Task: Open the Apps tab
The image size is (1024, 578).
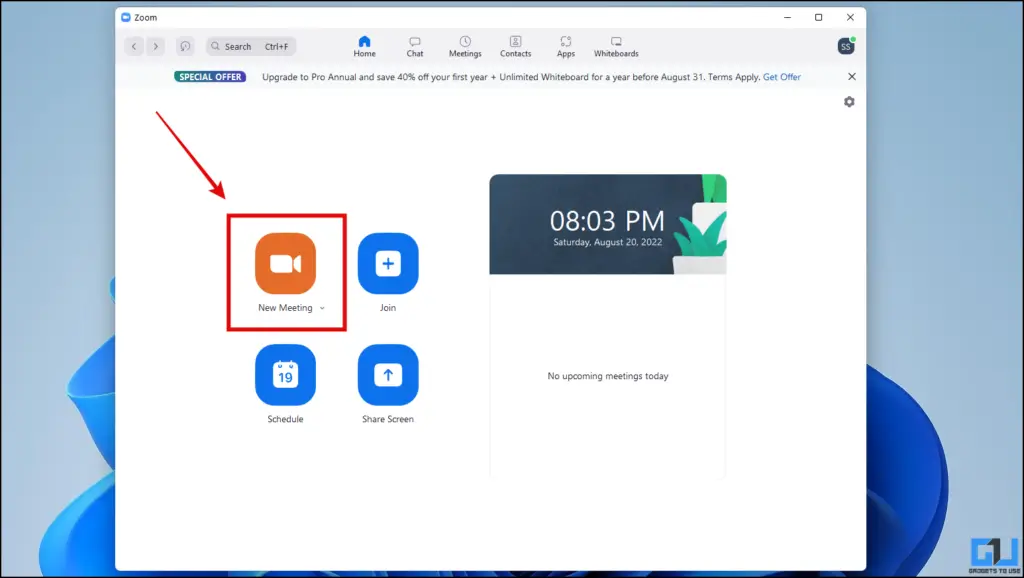Action: click(x=566, y=46)
